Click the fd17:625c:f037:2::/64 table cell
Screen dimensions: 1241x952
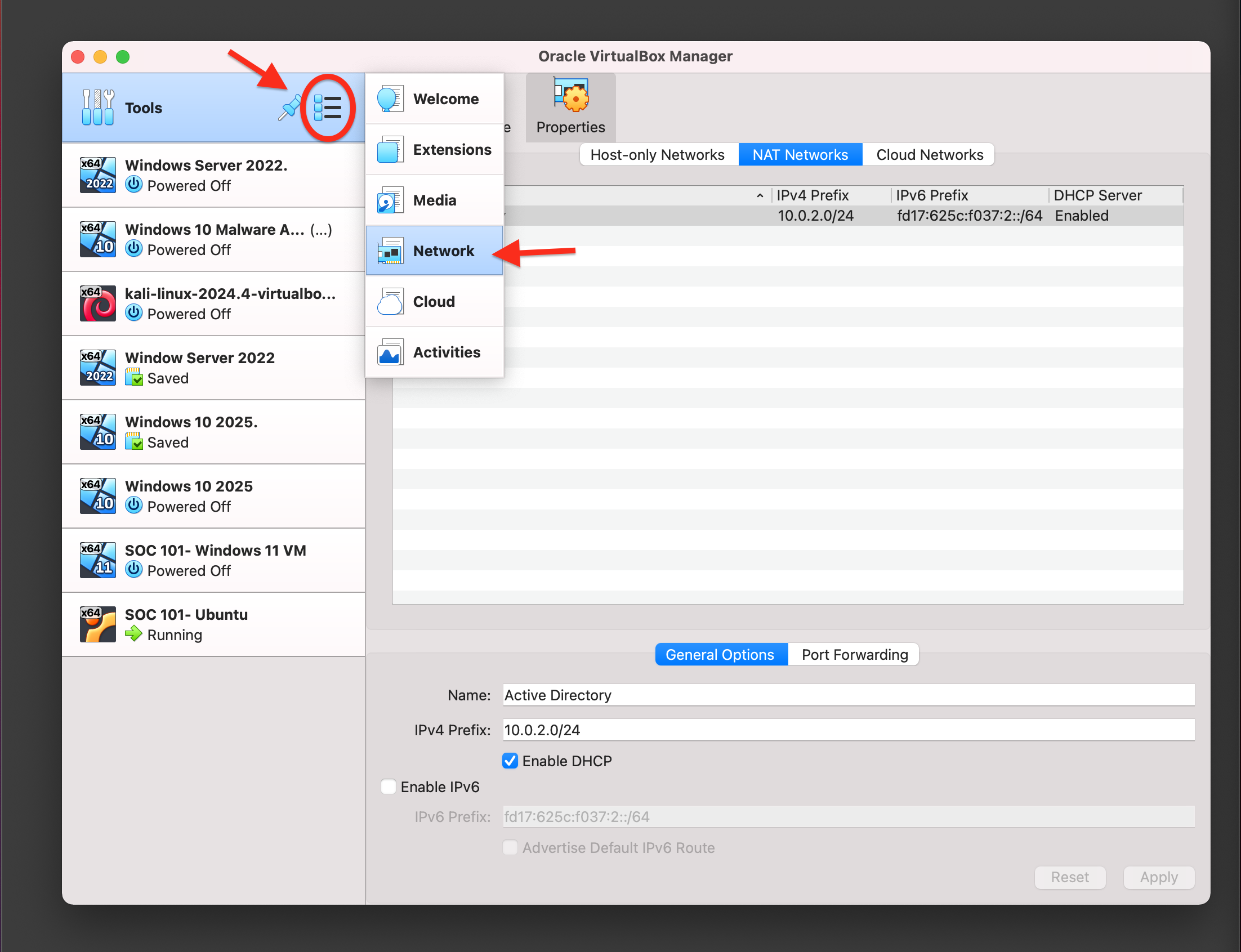(x=970, y=216)
